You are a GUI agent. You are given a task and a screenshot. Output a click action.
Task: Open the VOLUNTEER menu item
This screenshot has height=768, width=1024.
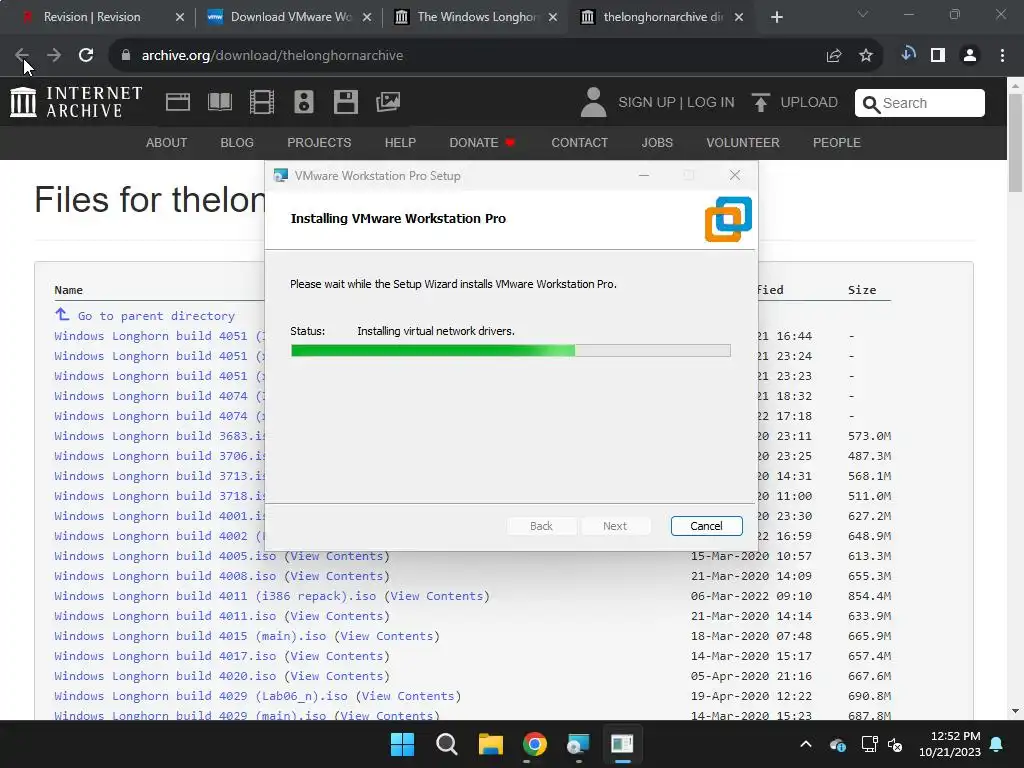(x=743, y=142)
